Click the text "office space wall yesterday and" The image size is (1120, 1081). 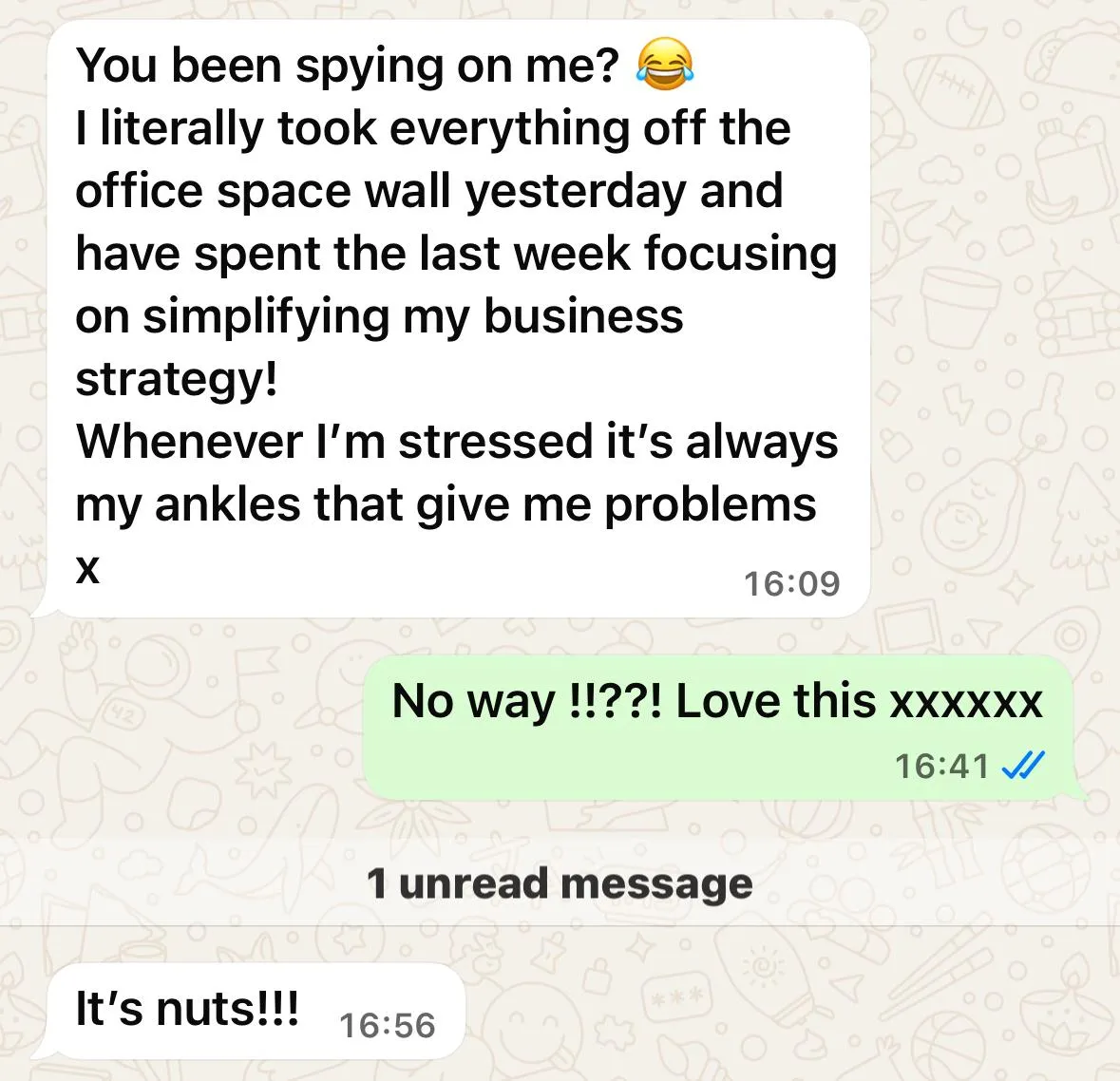(429, 191)
